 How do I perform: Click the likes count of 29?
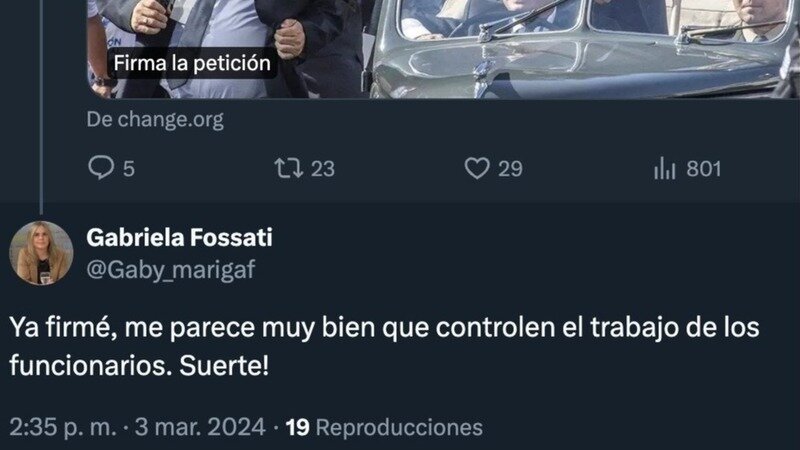click(510, 169)
